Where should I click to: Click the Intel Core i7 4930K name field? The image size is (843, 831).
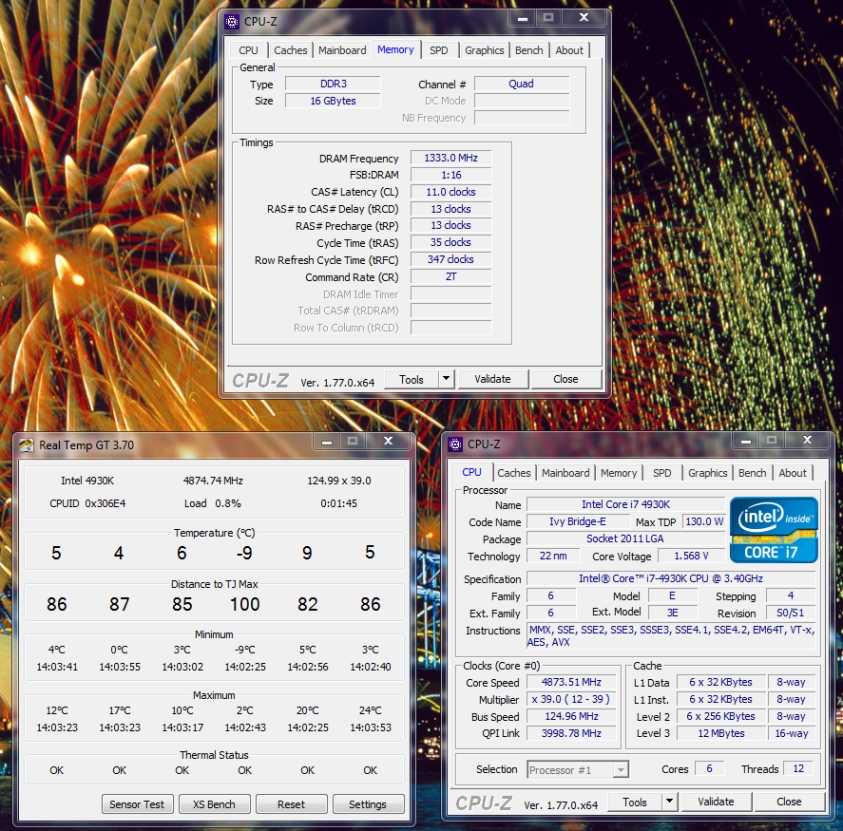pos(626,504)
